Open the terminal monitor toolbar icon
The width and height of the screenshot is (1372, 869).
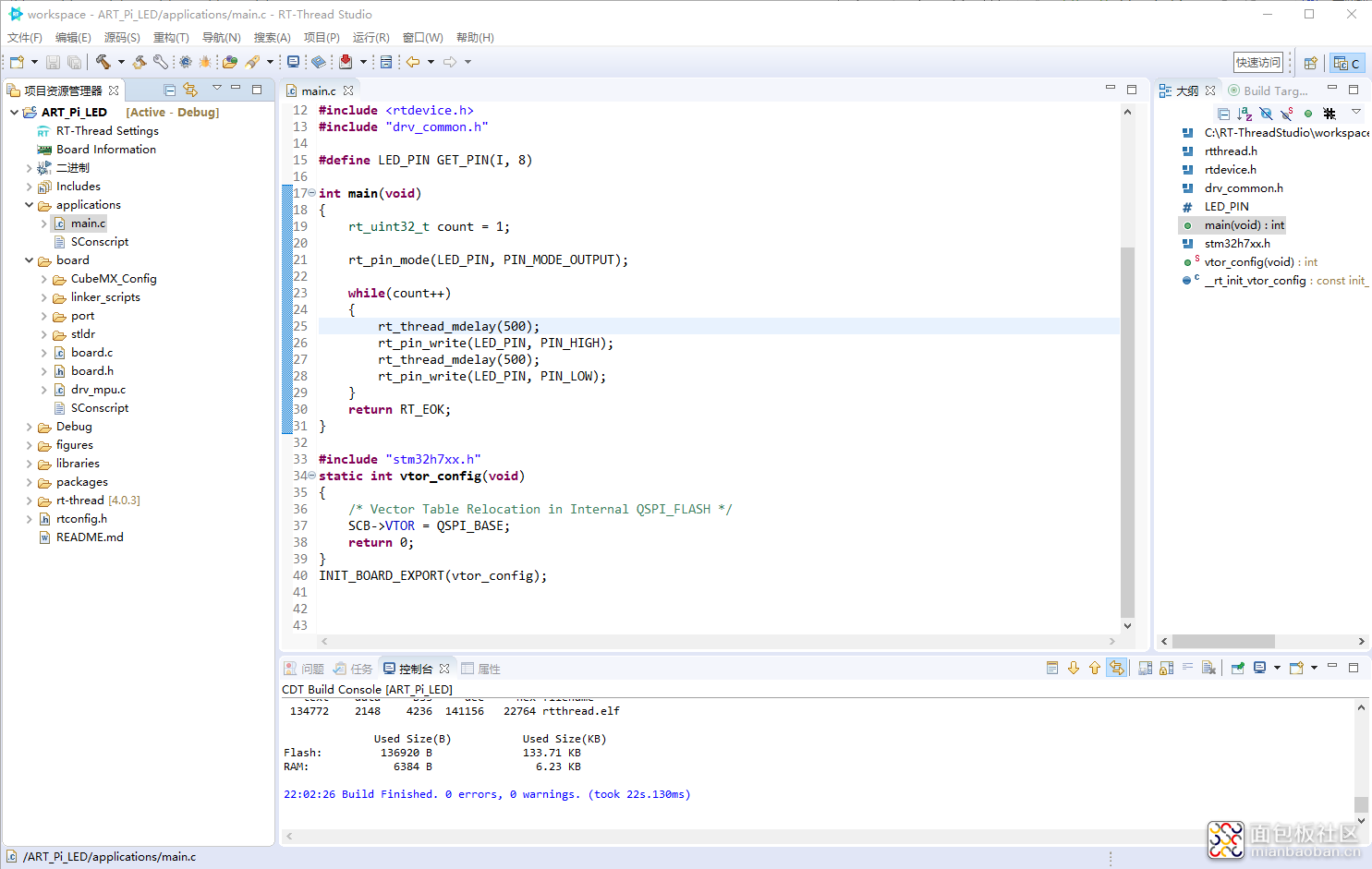(294, 62)
